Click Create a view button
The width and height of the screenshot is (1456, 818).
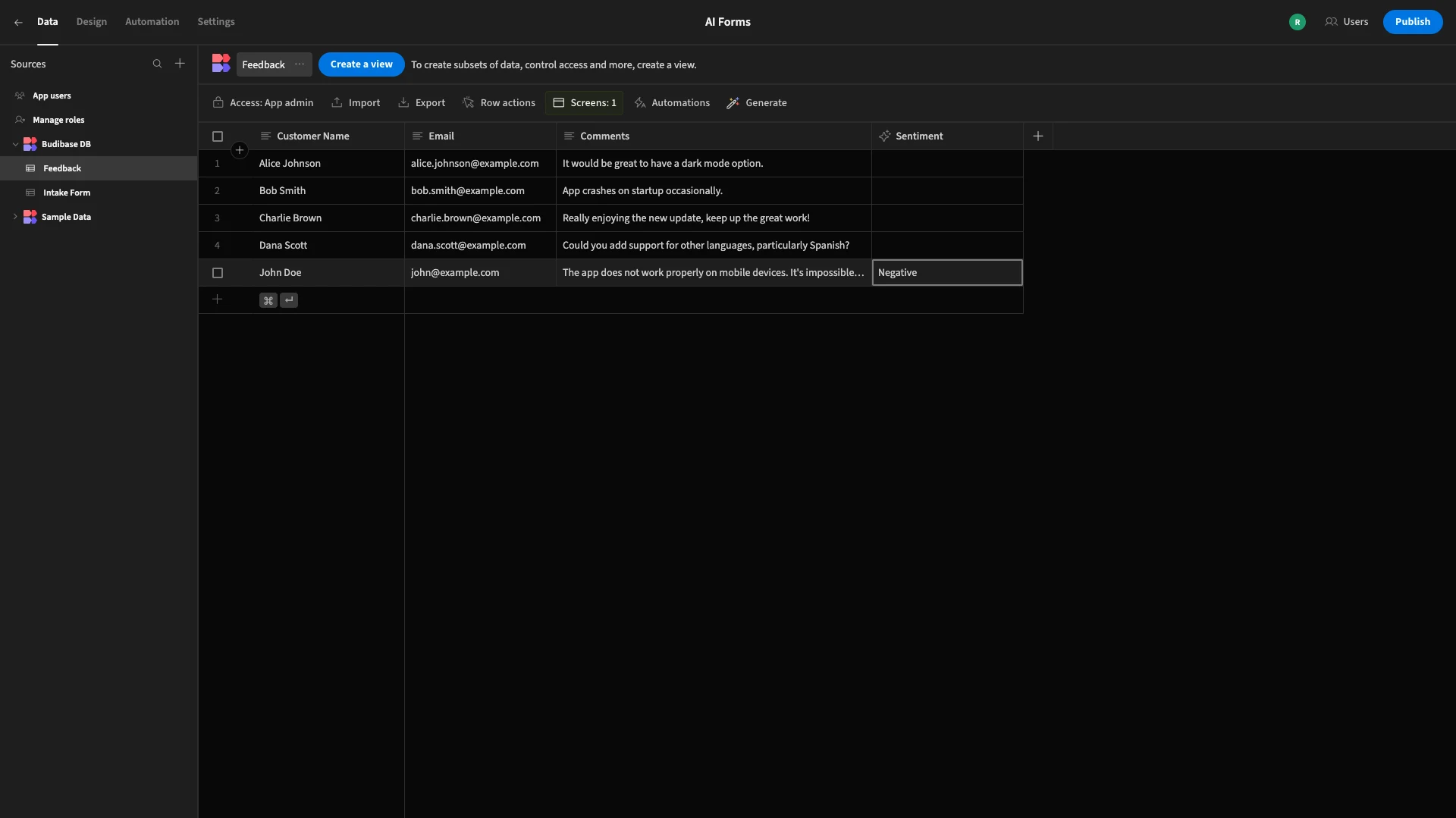point(362,64)
